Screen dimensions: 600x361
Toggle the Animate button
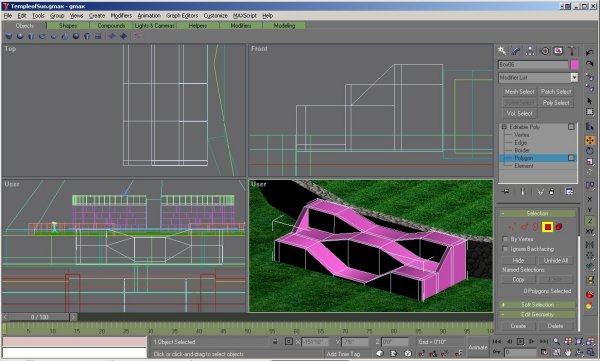click(478, 347)
